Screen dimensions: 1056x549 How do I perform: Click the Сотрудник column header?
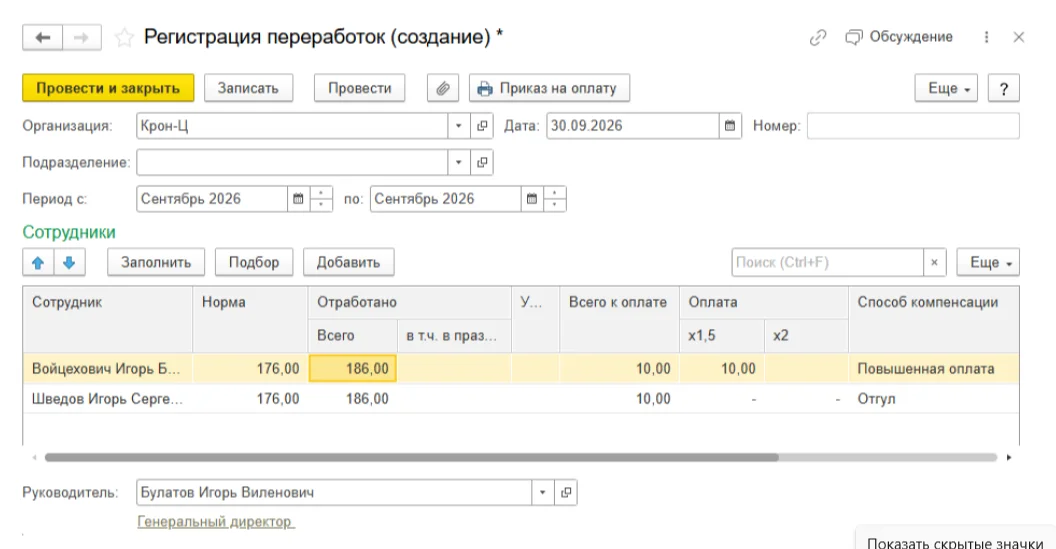pos(108,319)
